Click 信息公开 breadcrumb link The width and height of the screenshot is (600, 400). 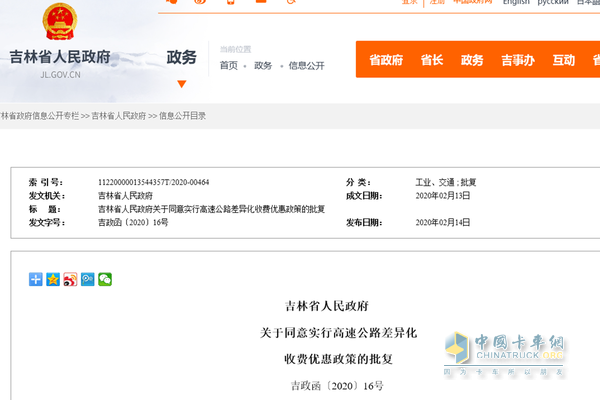307,66
